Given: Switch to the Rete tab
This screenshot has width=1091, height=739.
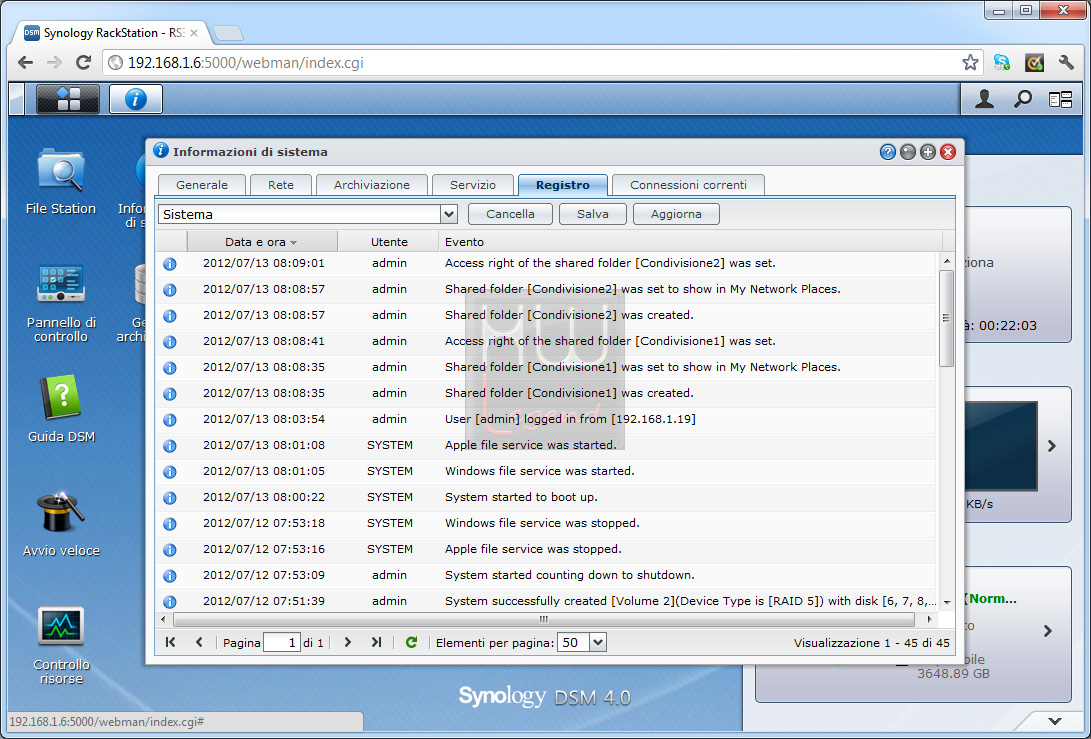Looking at the screenshot, I should coord(281,185).
